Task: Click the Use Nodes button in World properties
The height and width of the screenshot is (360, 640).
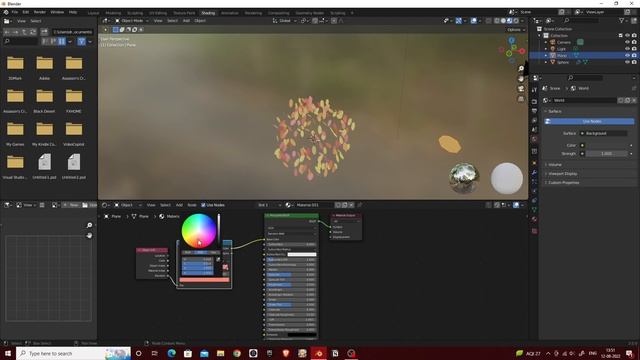Action: 589,121
